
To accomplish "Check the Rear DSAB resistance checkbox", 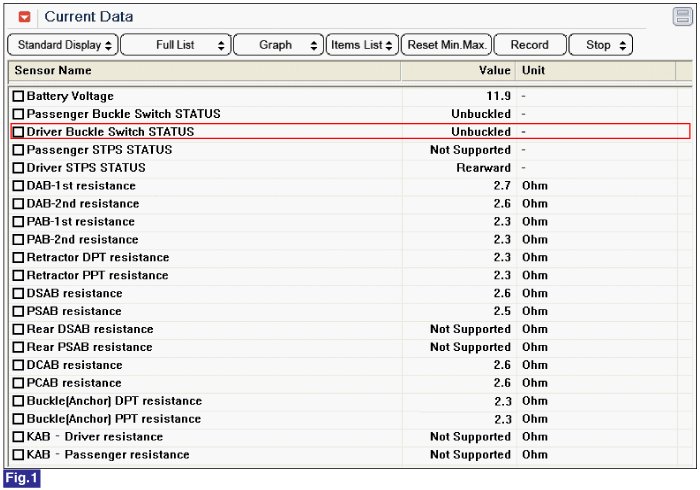I will pyautogui.click(x=18, y=329).
